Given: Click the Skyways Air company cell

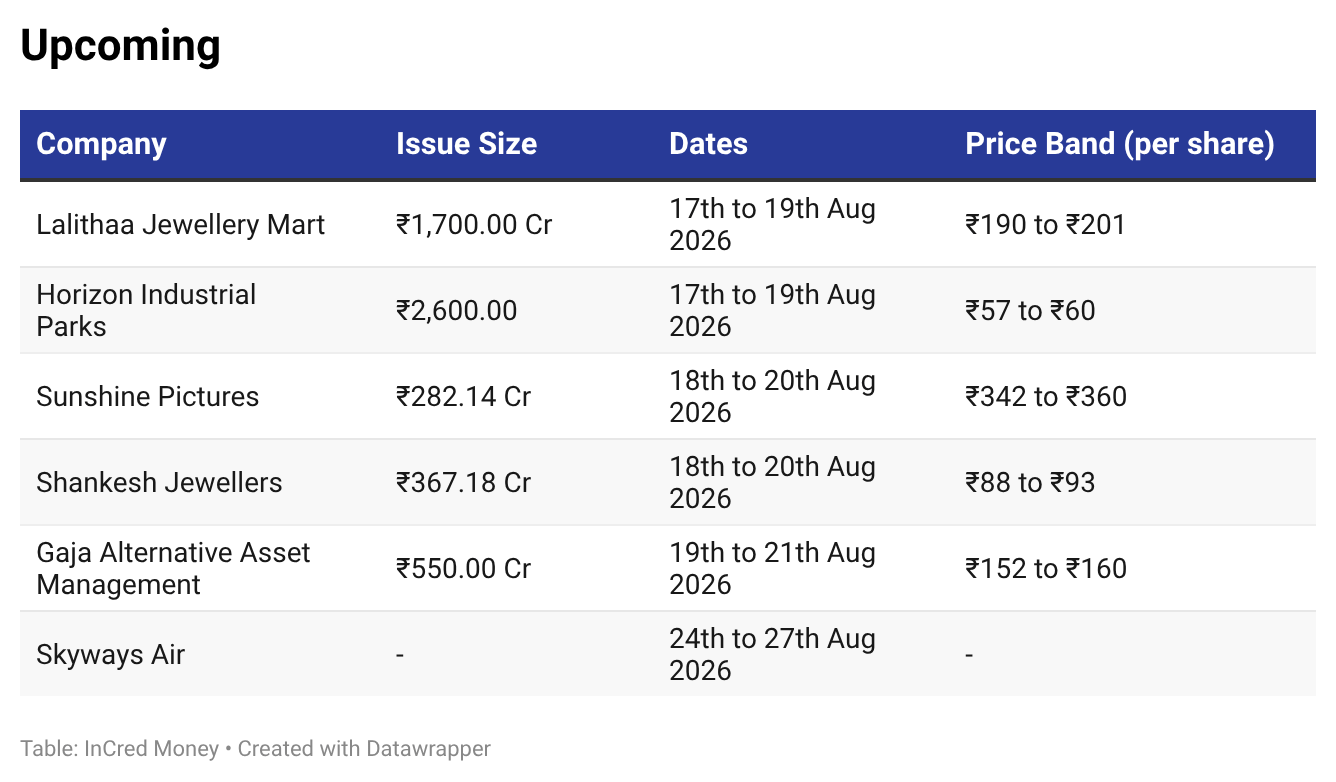Looking at the screenshot, I should point(111,654).
